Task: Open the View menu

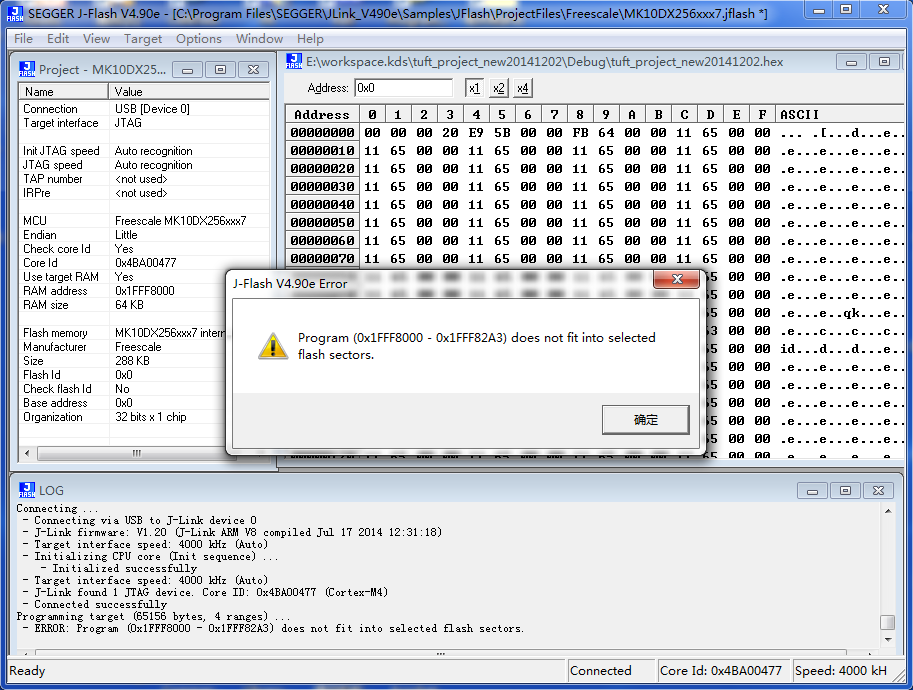Action: (x=96, y=38)
